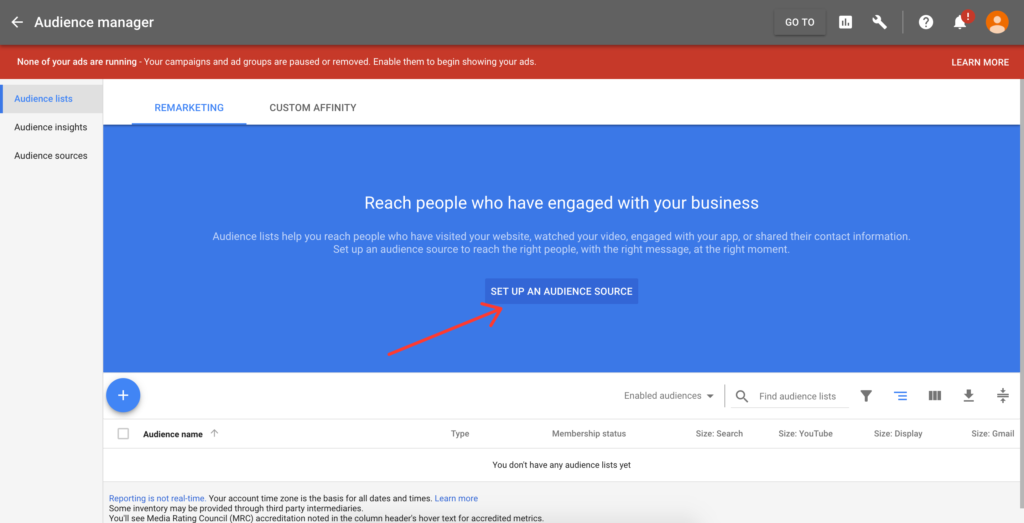Open the reports chart icon

pyautogui.click(x=846, y=22)
